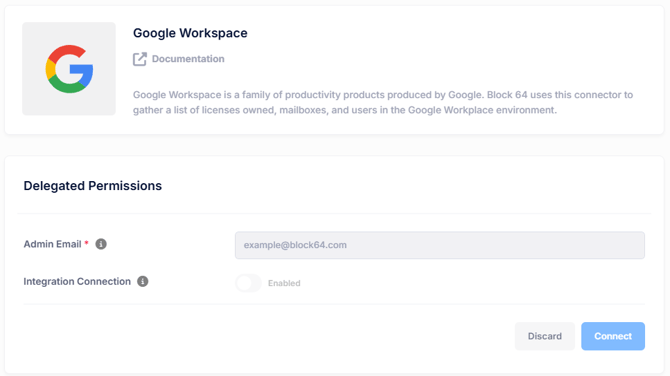
Task: Click the Enabled label beside the switch
Action: coord(284,283)
